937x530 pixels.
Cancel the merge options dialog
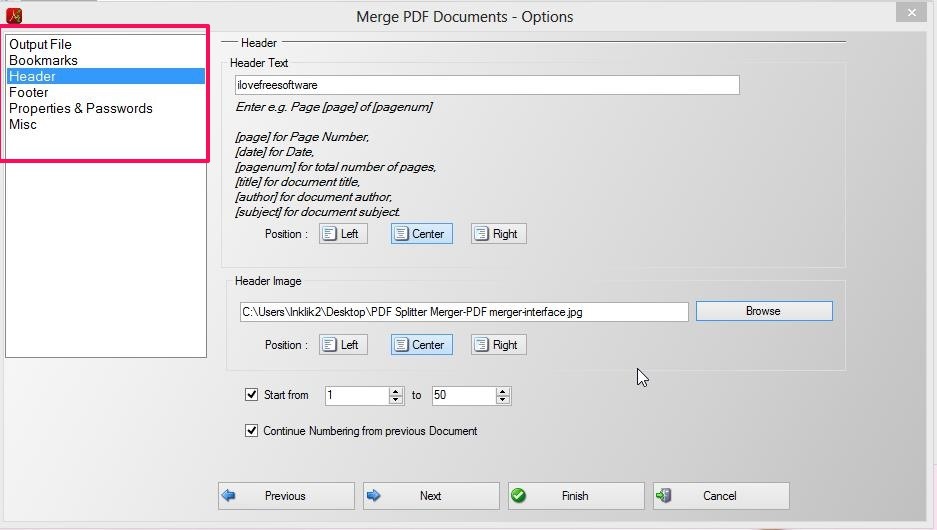(x=721, y=496)
